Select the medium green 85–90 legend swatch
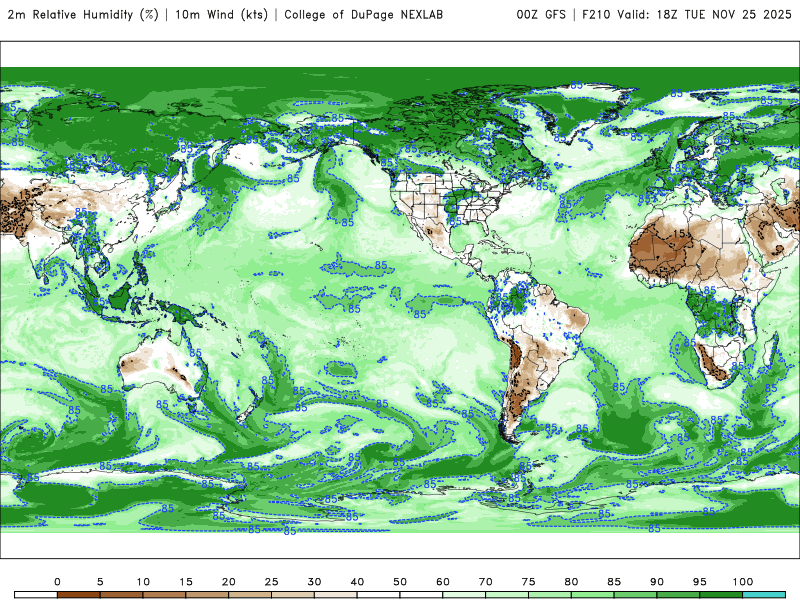Screen dimensions: 800x600 coord(636,595)
